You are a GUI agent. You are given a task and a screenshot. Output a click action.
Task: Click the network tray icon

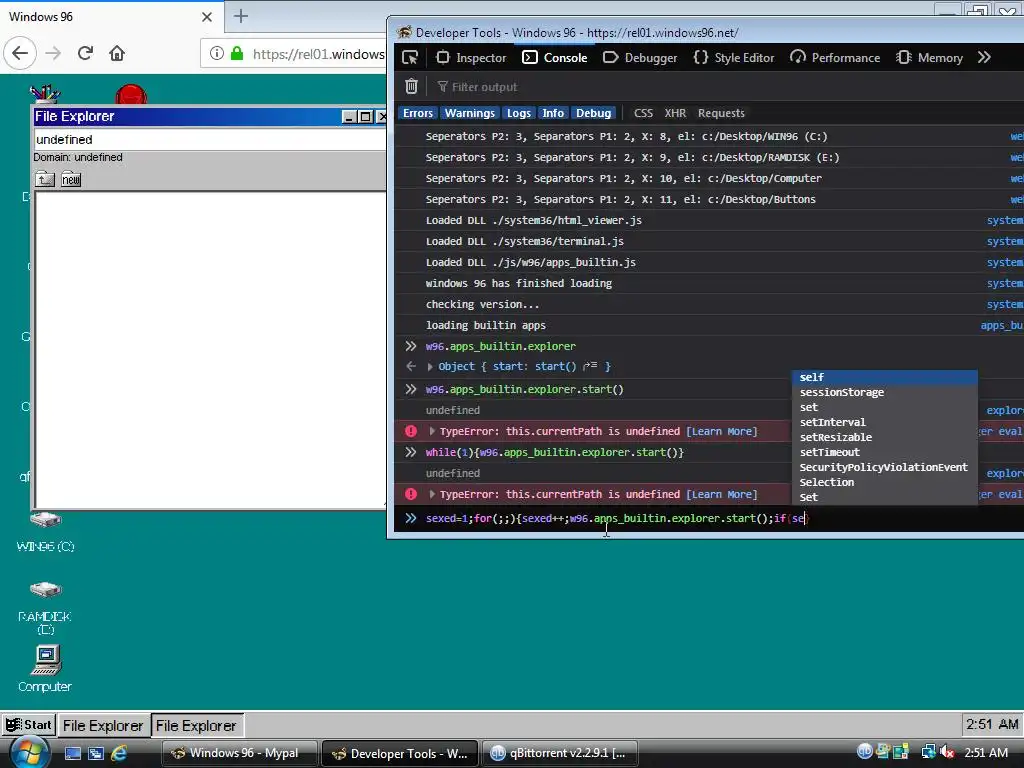click(928, 752)
